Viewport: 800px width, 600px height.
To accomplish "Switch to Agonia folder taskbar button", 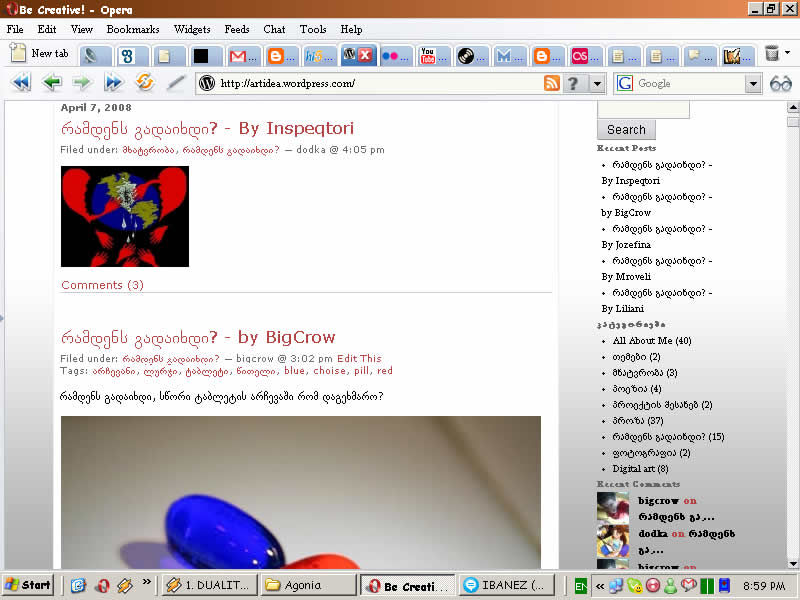I will tap(308, 585).
